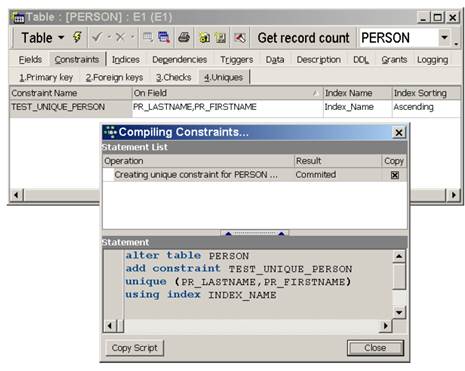This screenshot has height=371, width=465.
Task: Click the Commited result cell
Action: pos(337,175)
